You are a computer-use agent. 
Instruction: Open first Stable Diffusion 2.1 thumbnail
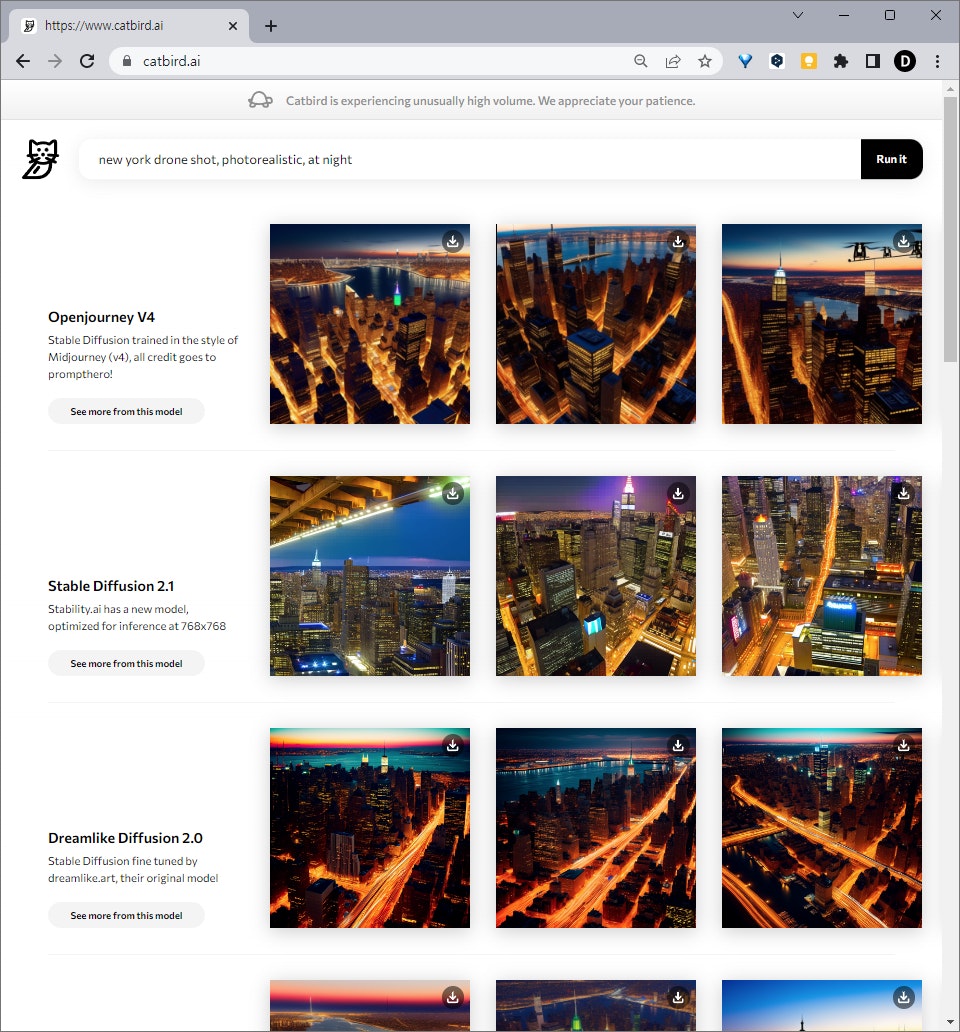point(370,576)
